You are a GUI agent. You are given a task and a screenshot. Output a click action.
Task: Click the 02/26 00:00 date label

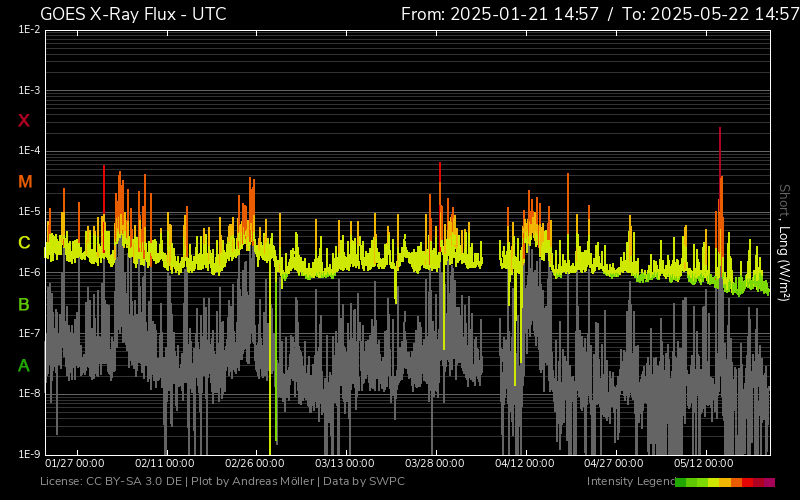pos(255,463)
